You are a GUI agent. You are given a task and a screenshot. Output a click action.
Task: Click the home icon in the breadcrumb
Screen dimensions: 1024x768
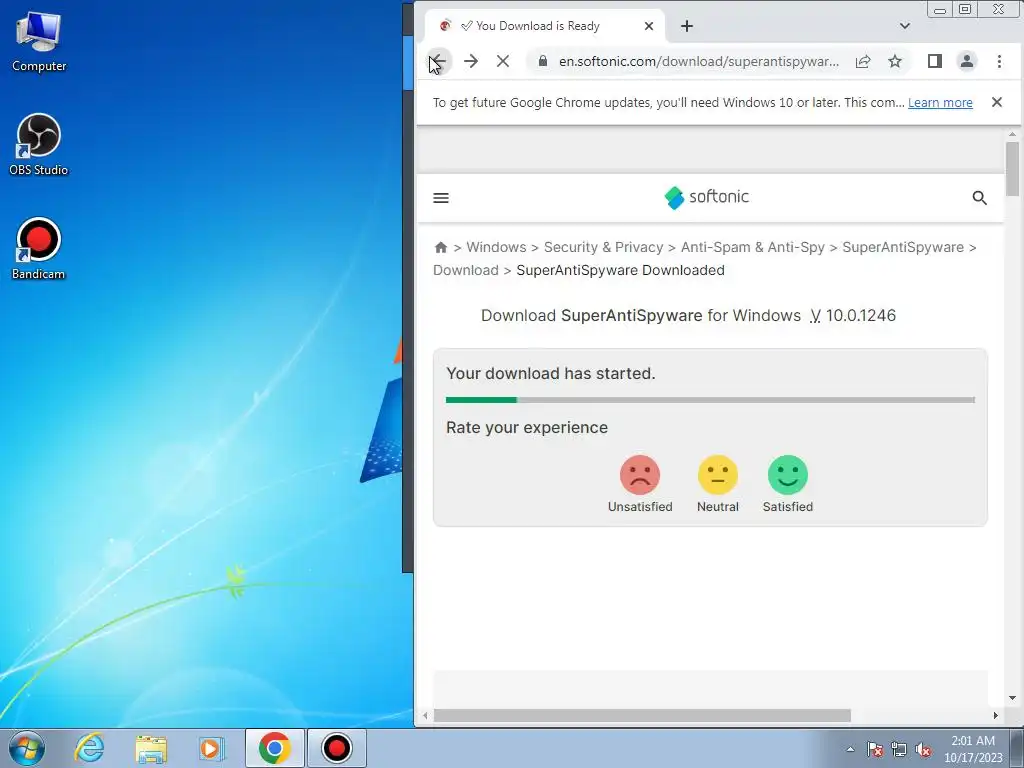pyautogui.click(x=441, y=248)
